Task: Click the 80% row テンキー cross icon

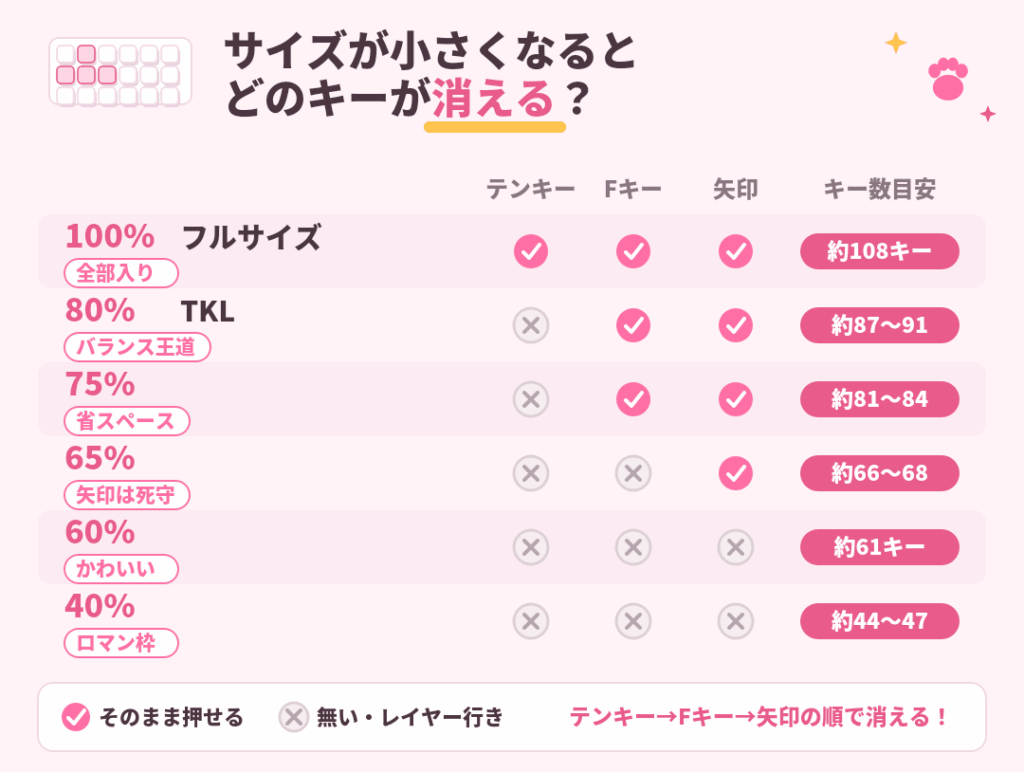Action: tap(531, 325)
